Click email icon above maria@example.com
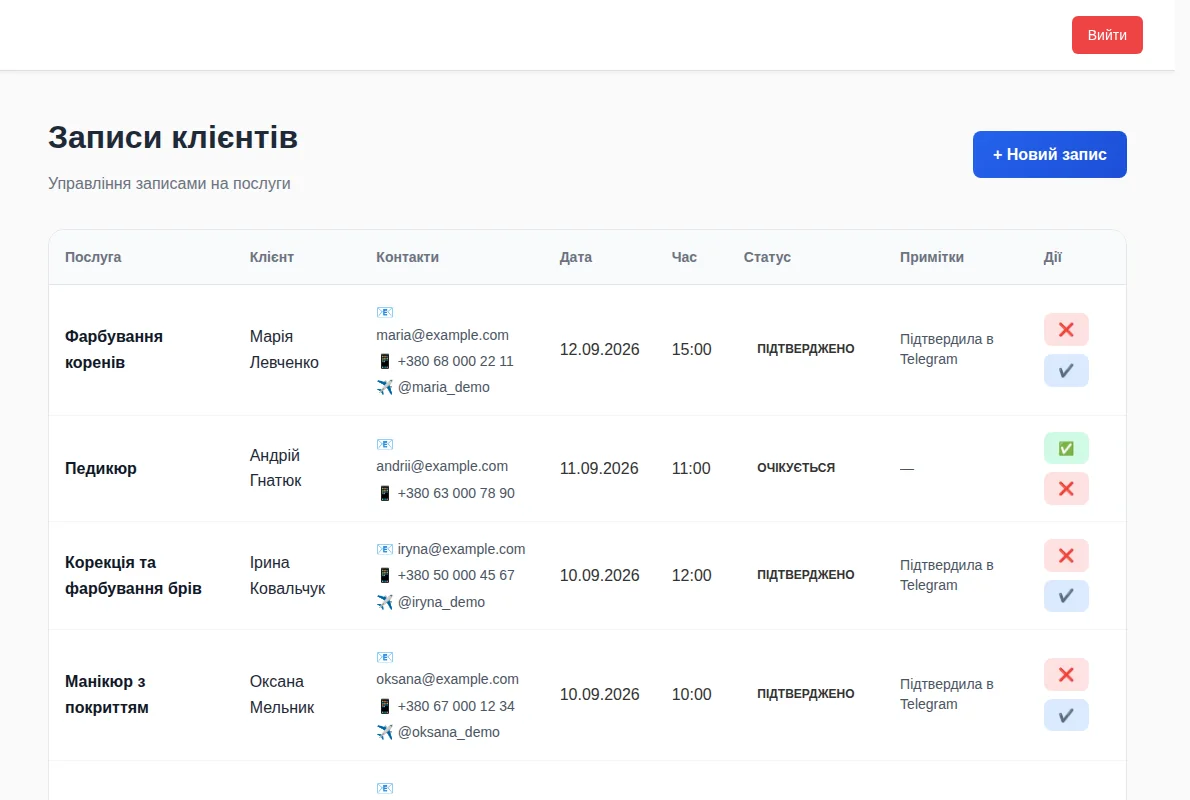The height and width of the screenshot is (800, 1190). 385,312
